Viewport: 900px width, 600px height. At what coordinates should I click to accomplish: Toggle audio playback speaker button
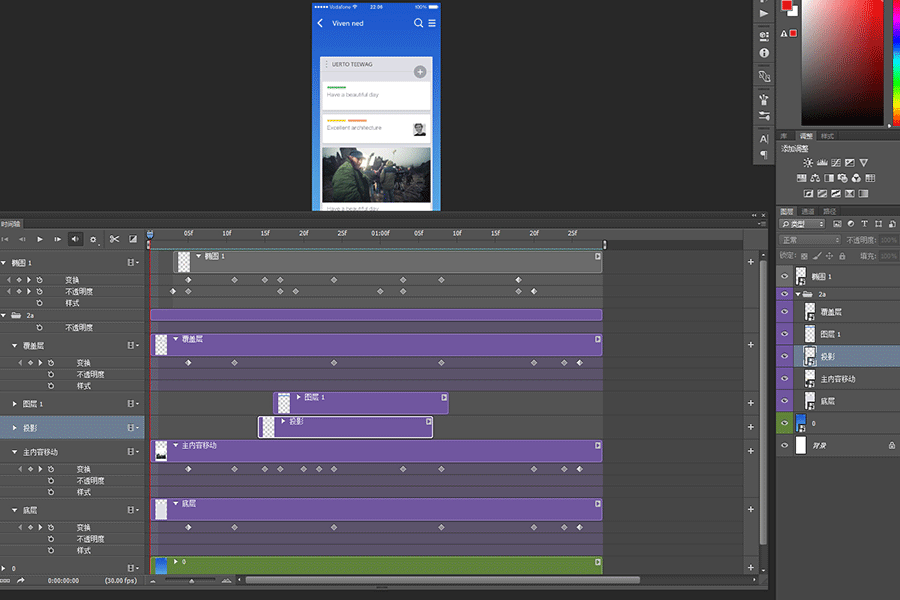75,239
